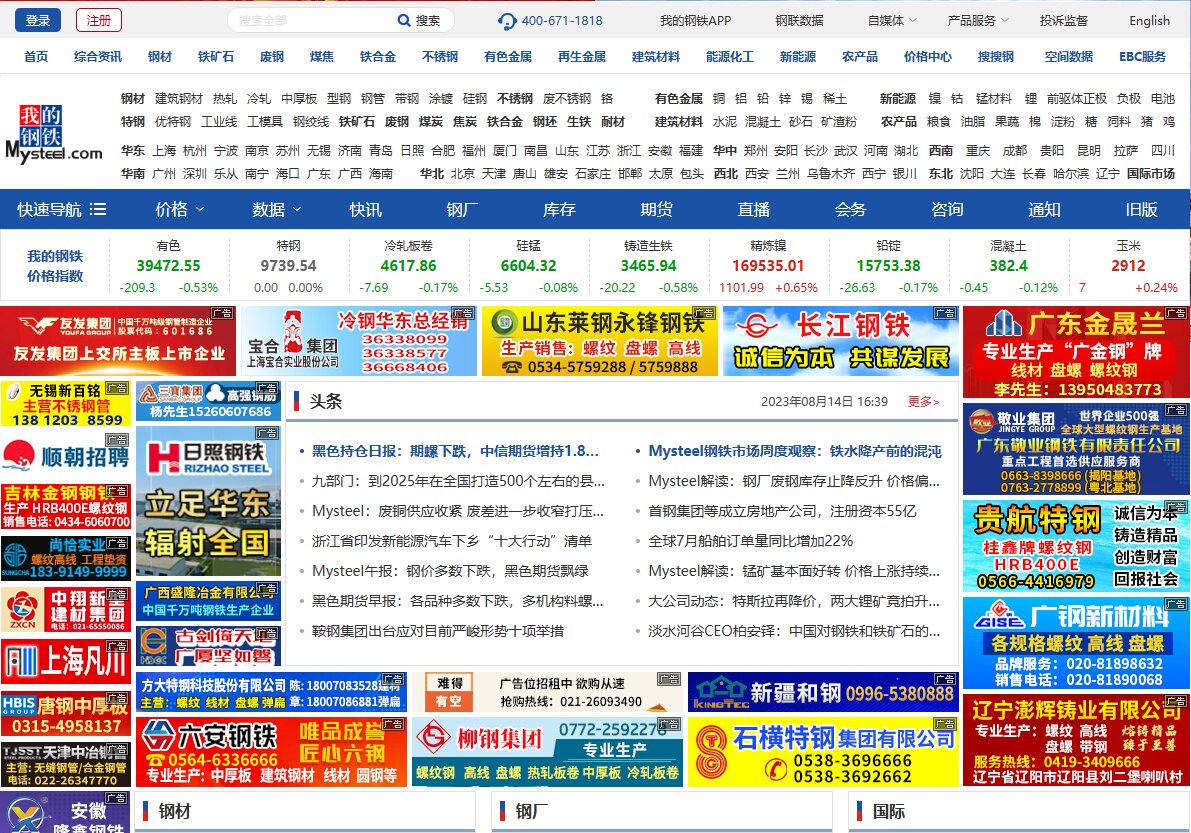The image size is (1191, 833).
Task: Open article 全球7月船舶订单量同比增加22%
Action: (x=750, y=541)
